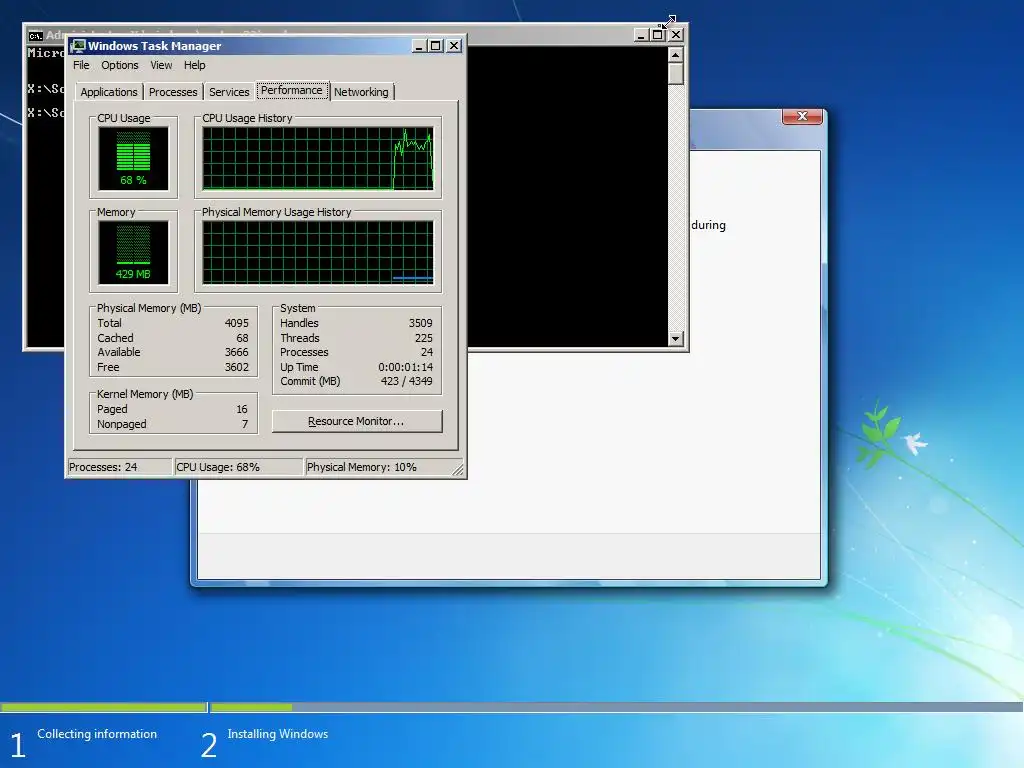Click the Commit (MB) value 423 / 4349

(x=406, y=381)
